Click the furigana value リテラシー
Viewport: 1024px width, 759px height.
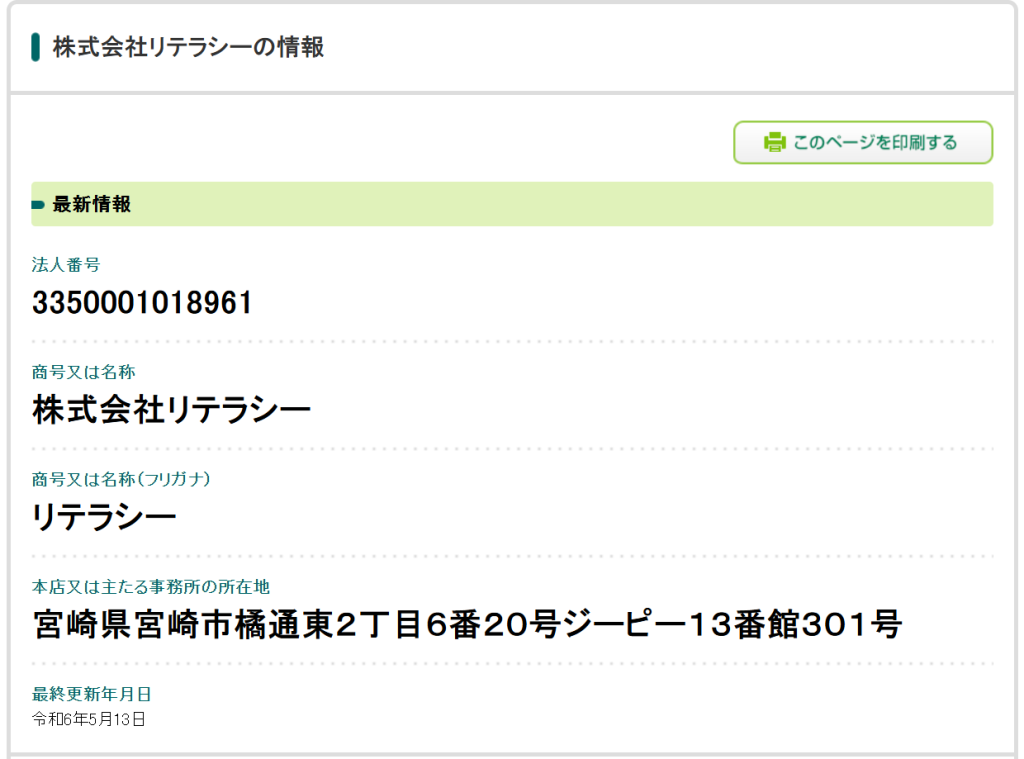pyautogui.click(x=104, y=517)
